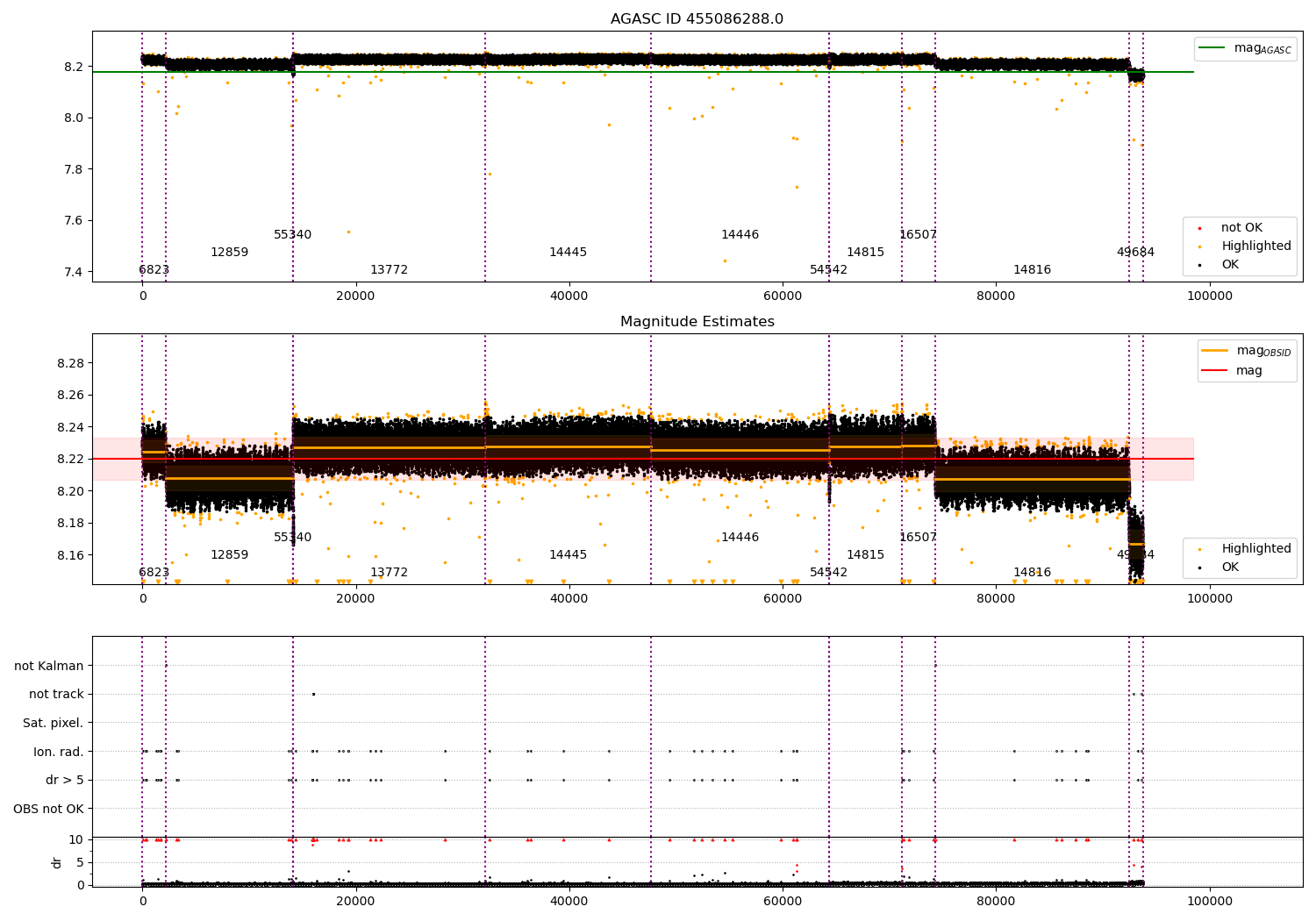This screenshot has height=921, width=1316.
Task: Click the "not Kalman" axis label
Action: pos(49,667)
